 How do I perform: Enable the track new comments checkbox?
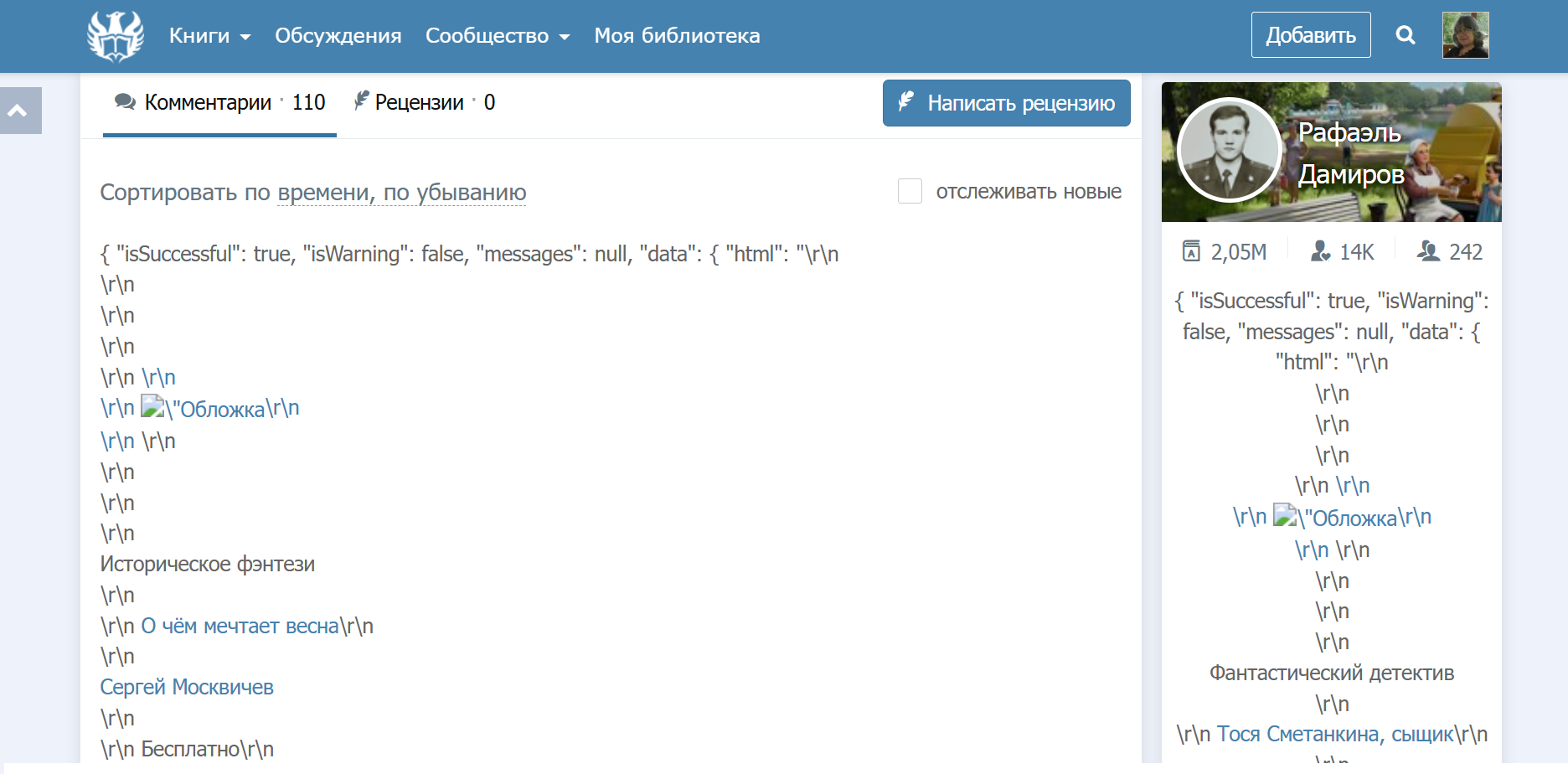click(x=910, y=191)
